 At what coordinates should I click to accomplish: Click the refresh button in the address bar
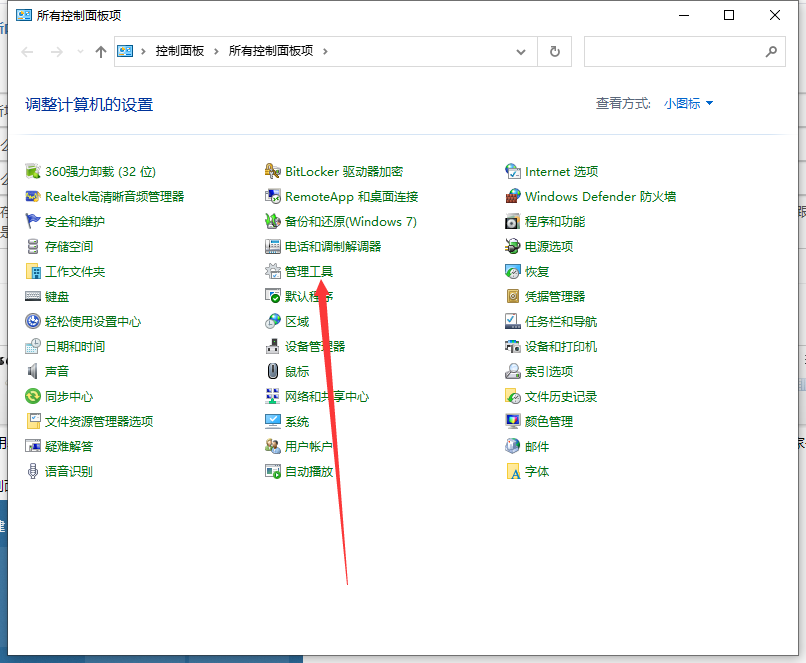tap(555, 51)
